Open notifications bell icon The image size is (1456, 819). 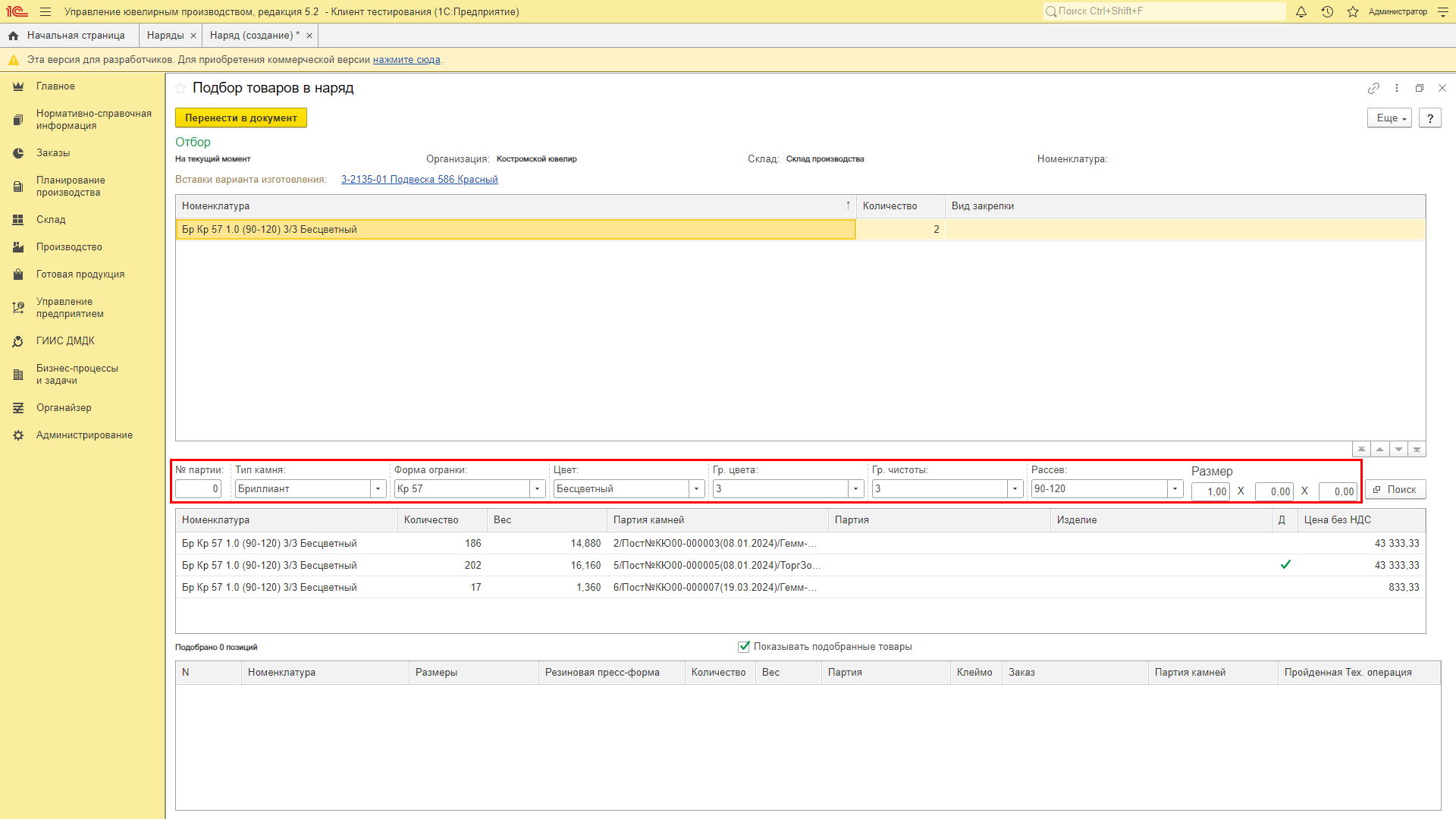point(1301,11)
